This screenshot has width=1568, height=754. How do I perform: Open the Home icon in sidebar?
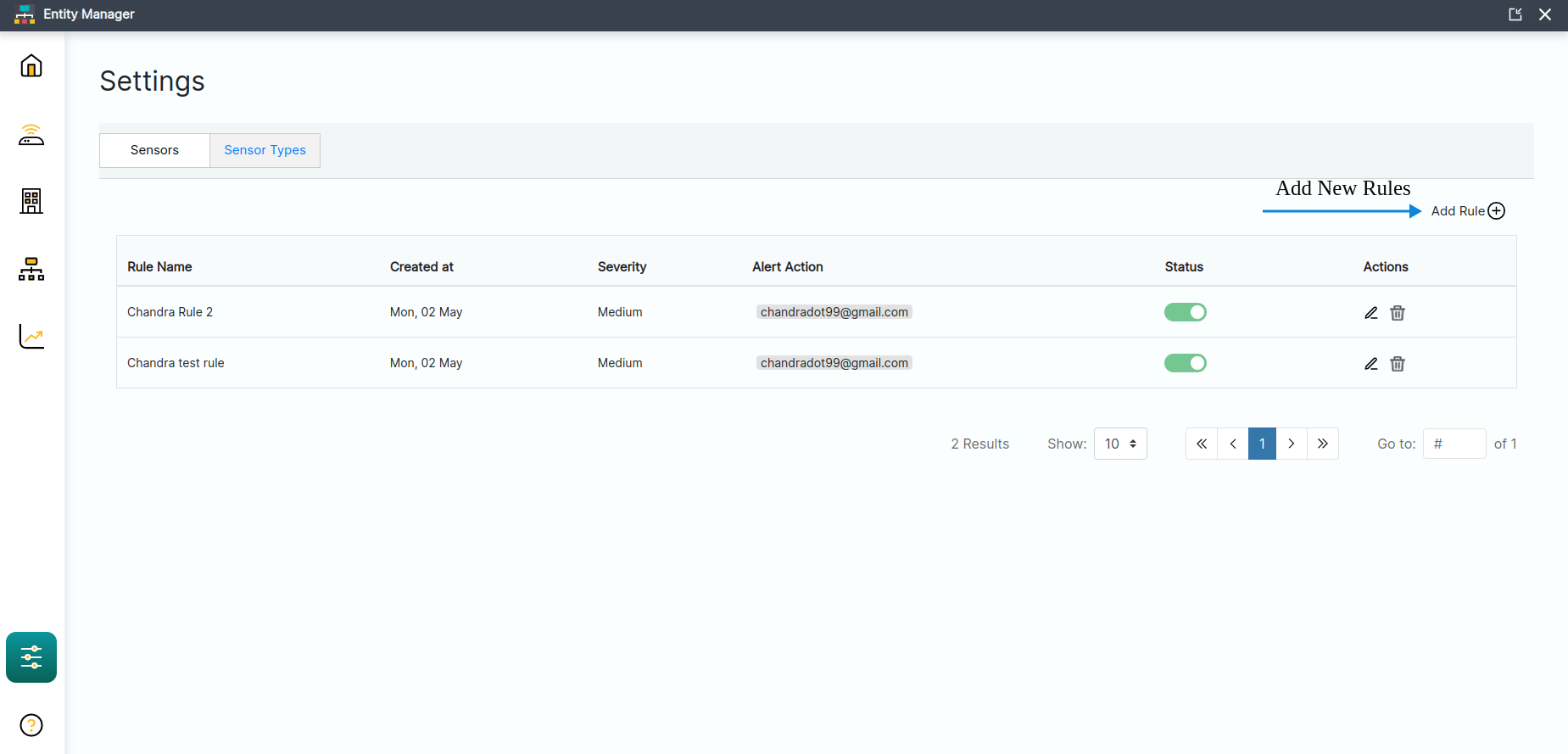pyautogui.click(x=31, y=65)
